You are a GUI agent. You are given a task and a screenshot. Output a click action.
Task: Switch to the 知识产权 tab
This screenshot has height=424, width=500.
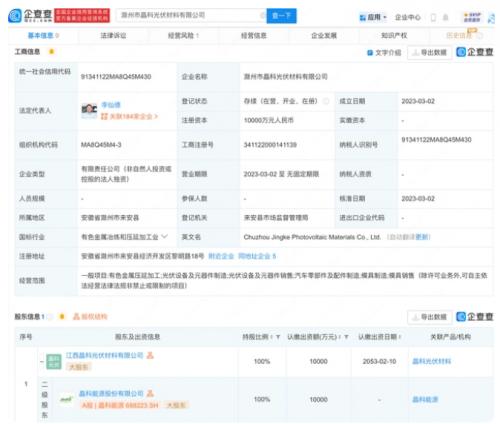click(x=394, y=35)
